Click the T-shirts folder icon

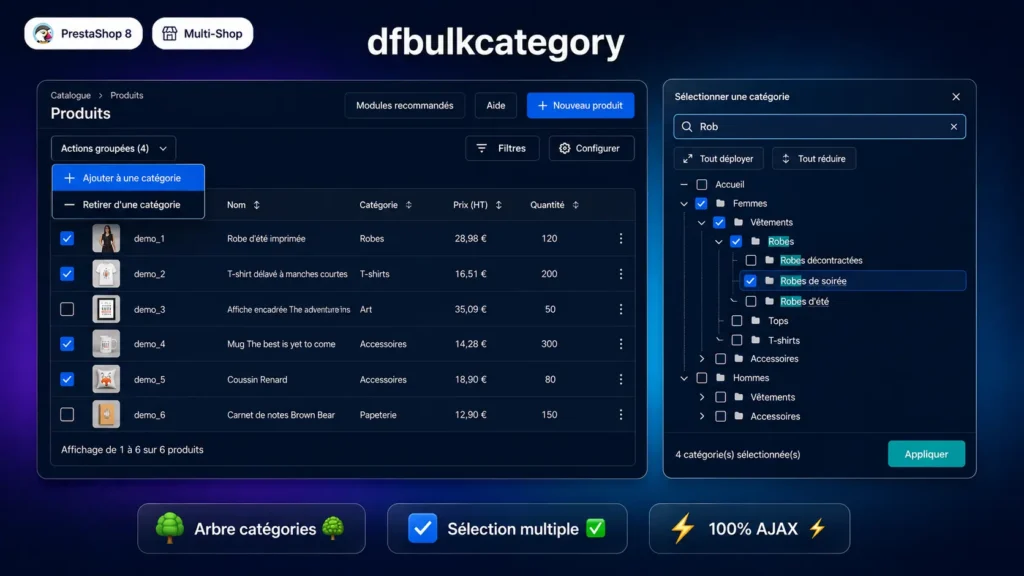click(x=756, y=340)
